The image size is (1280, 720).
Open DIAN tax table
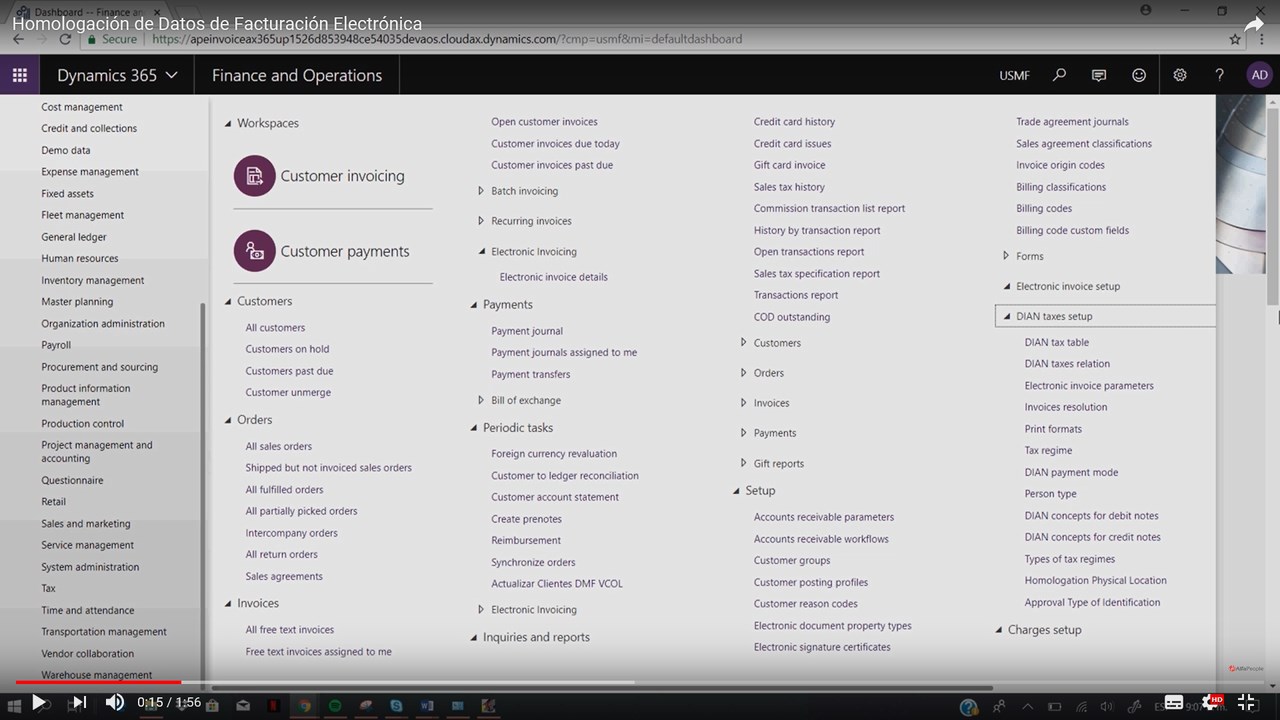click(1057, 342)
